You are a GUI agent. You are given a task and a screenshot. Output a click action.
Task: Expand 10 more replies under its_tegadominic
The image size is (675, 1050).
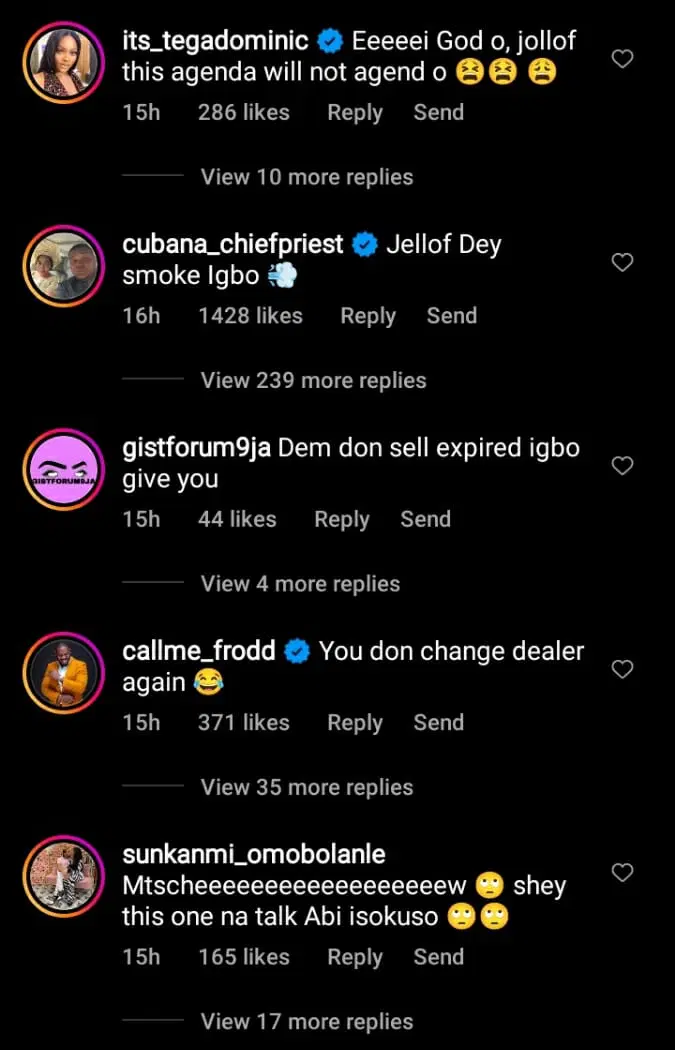coord(306,177)
